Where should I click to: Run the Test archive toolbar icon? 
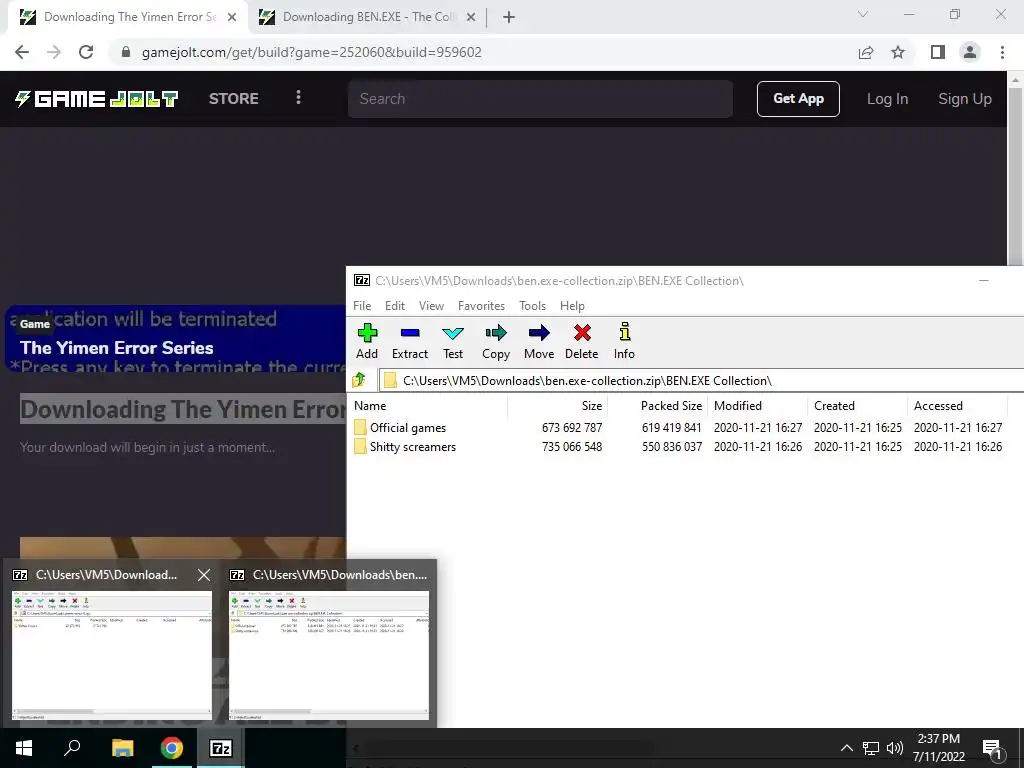click(453, 333)
